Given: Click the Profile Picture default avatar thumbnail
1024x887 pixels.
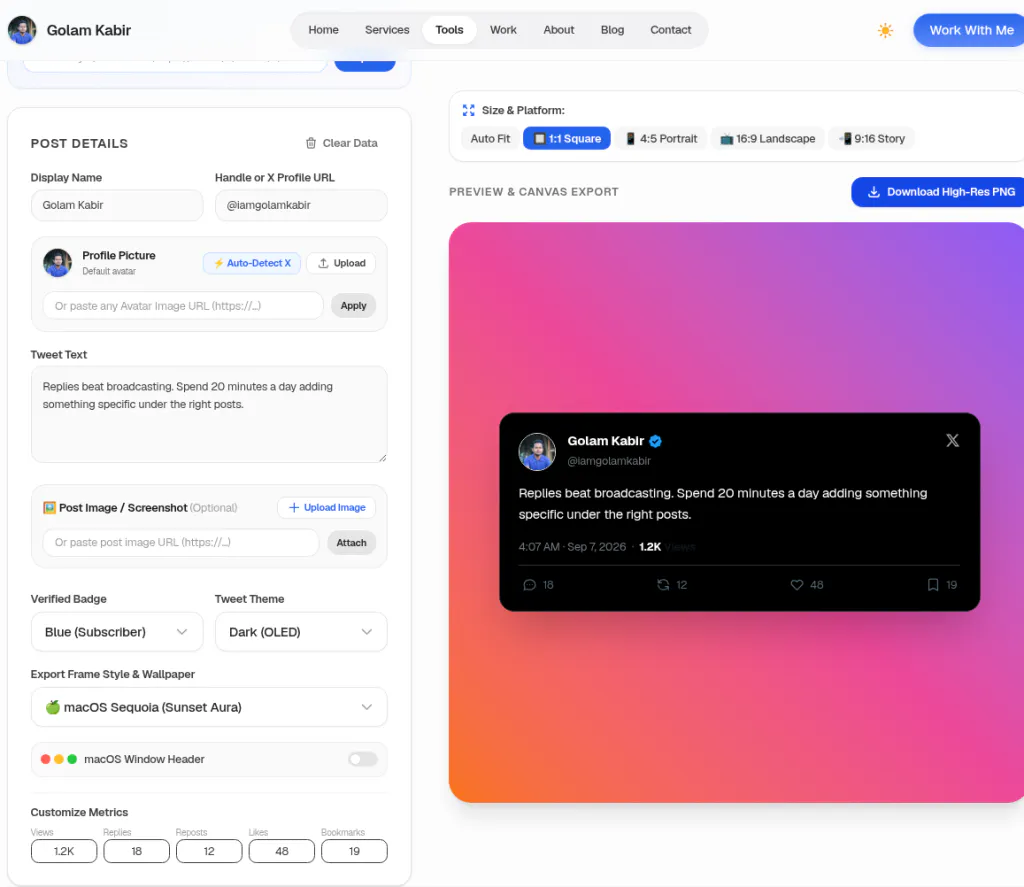Looking at the screenshot, I should pyautogui.click(x=57, y=263).
